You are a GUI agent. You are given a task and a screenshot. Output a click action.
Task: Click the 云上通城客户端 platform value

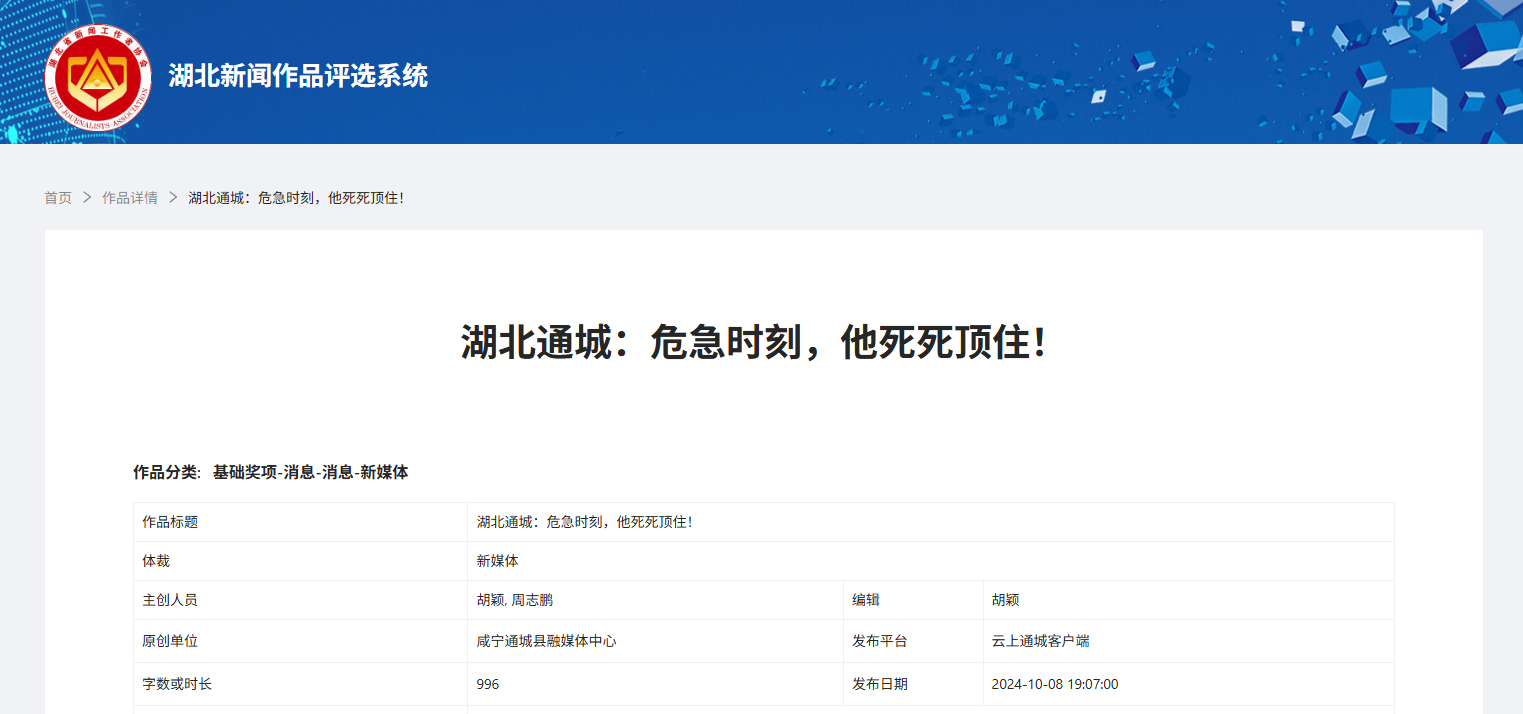1040,641
